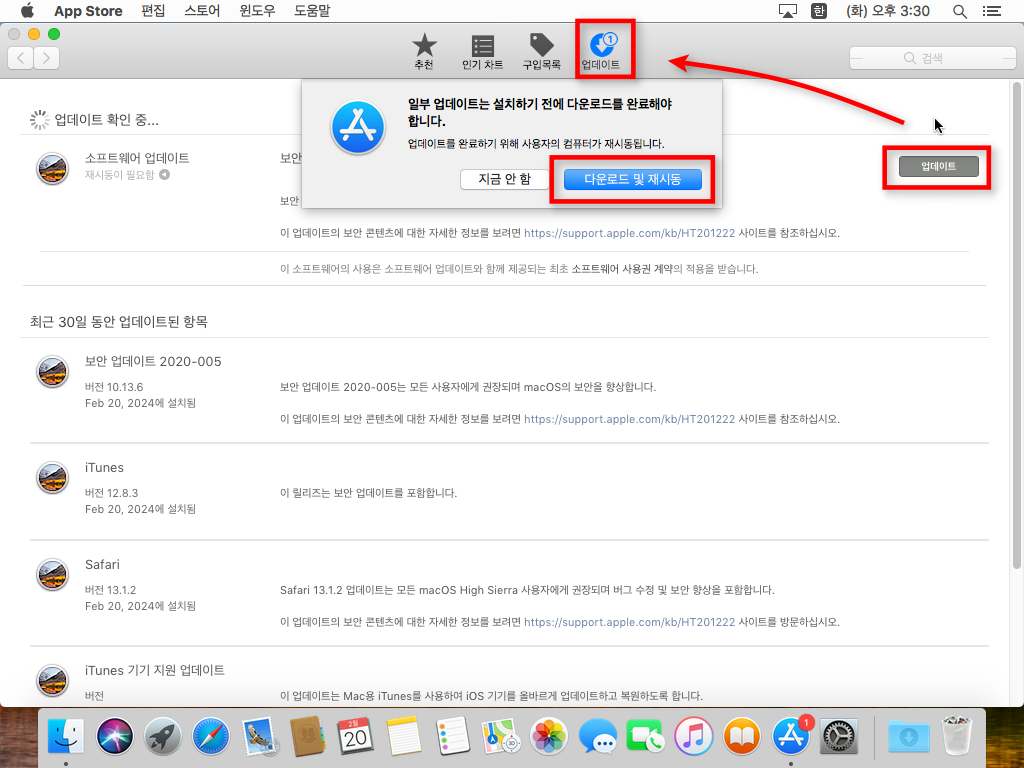Click the 업데이트 확인 중... status text

(x=106, y=120)
